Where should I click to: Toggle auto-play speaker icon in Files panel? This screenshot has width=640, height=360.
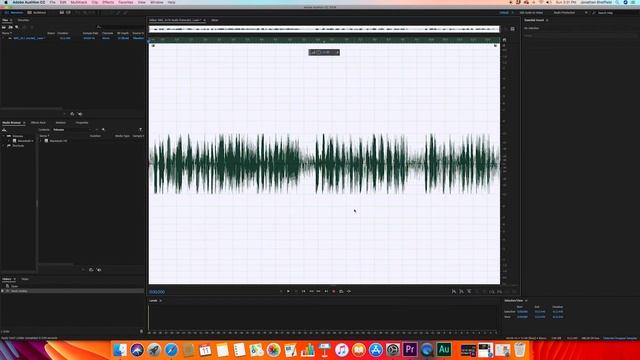[x=80, y=114]
